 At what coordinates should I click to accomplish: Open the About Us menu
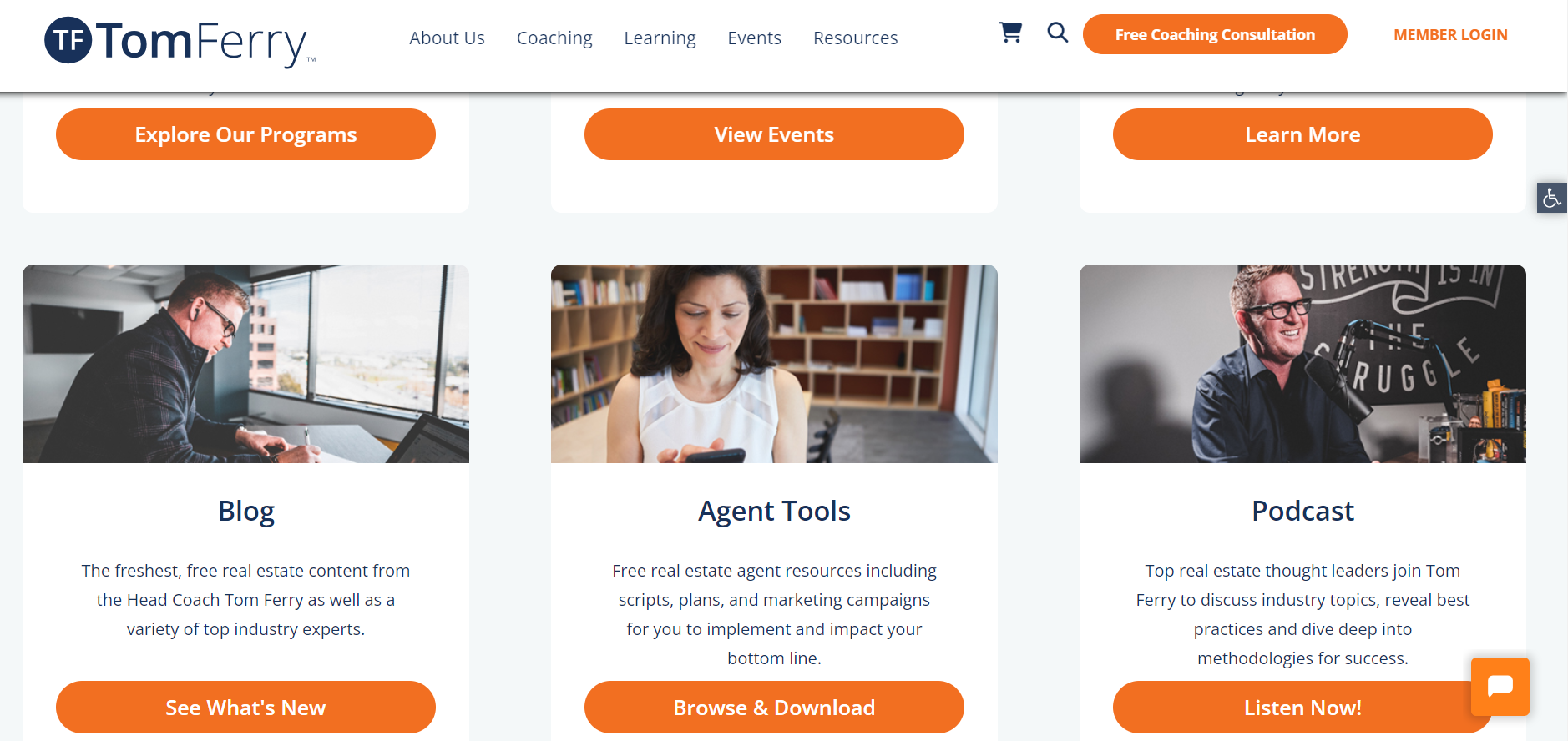(447, 38)
